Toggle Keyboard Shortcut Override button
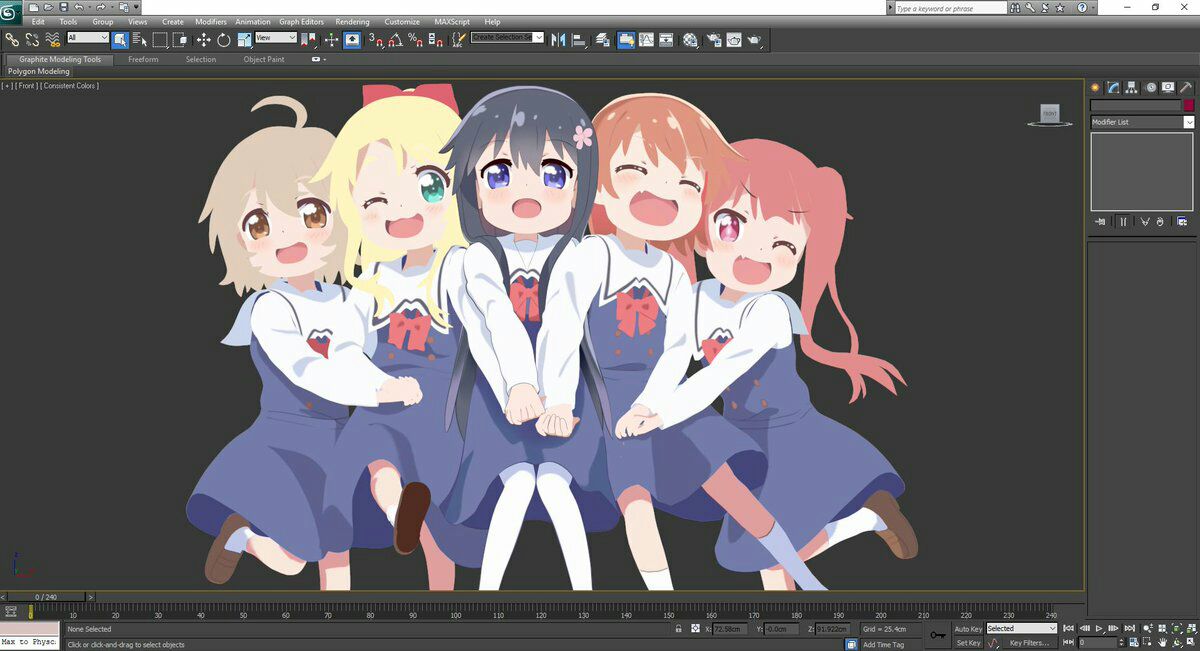 point(352,40)
